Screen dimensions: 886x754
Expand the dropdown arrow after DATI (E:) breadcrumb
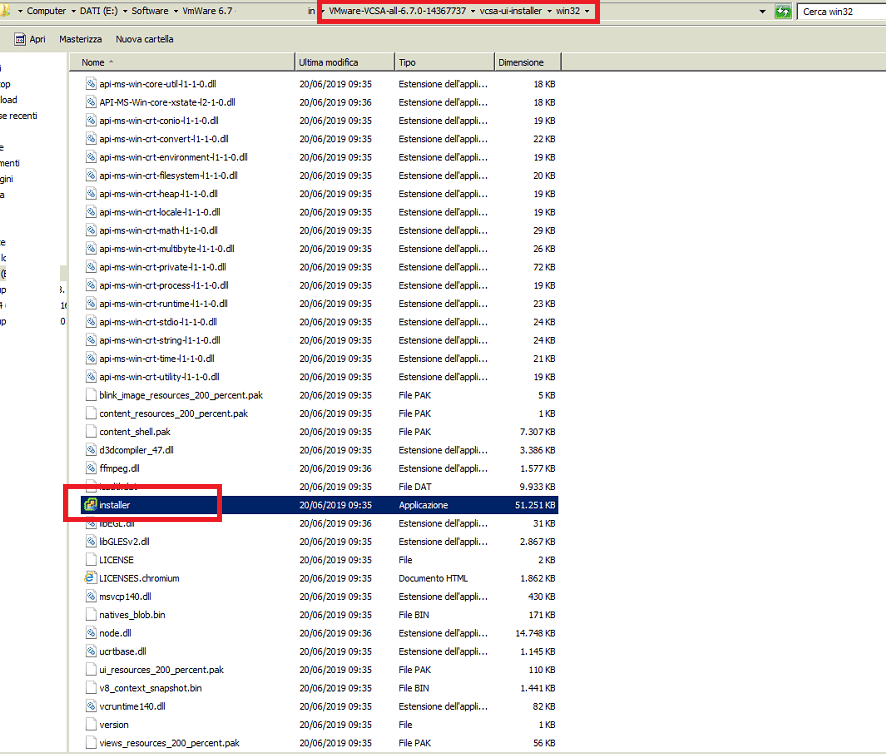click(124, 11)
